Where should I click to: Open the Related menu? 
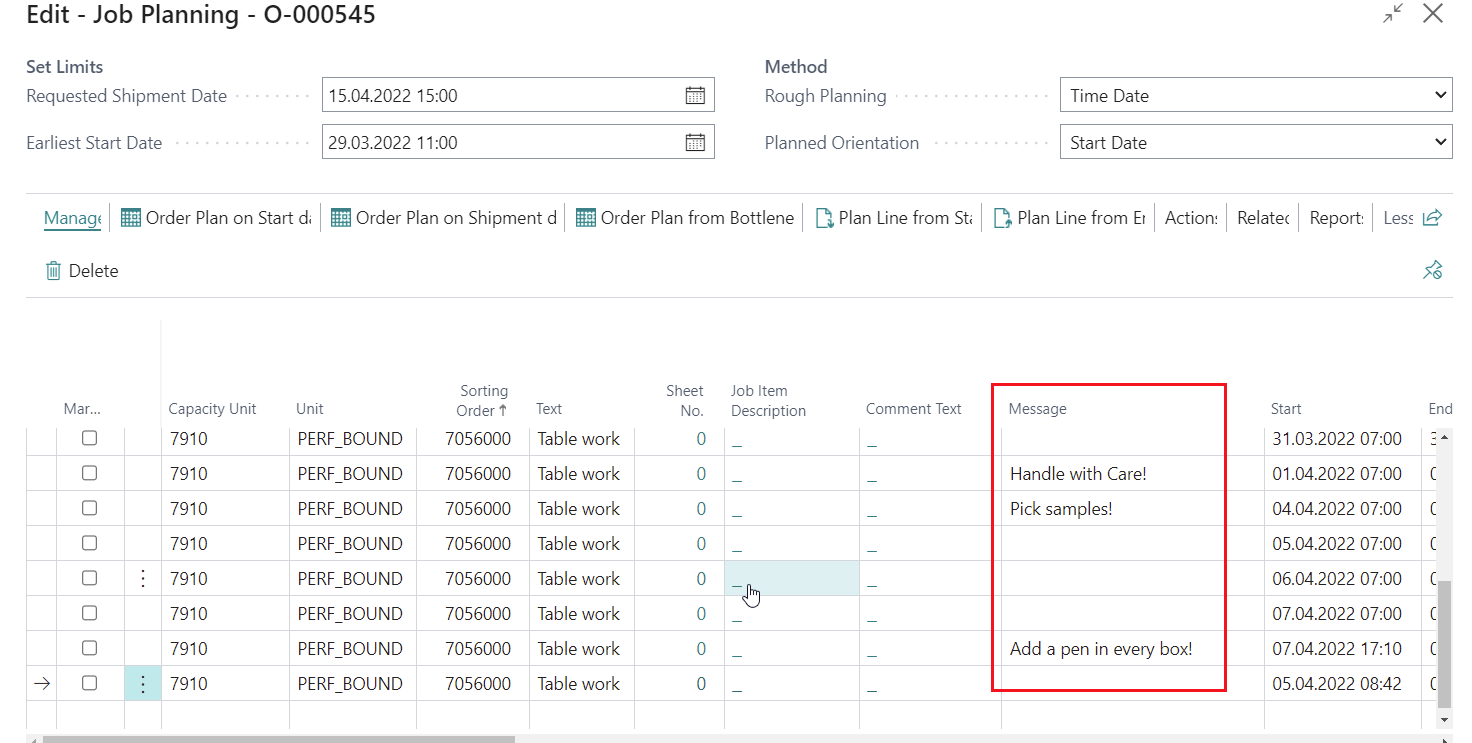point(1263,218)
